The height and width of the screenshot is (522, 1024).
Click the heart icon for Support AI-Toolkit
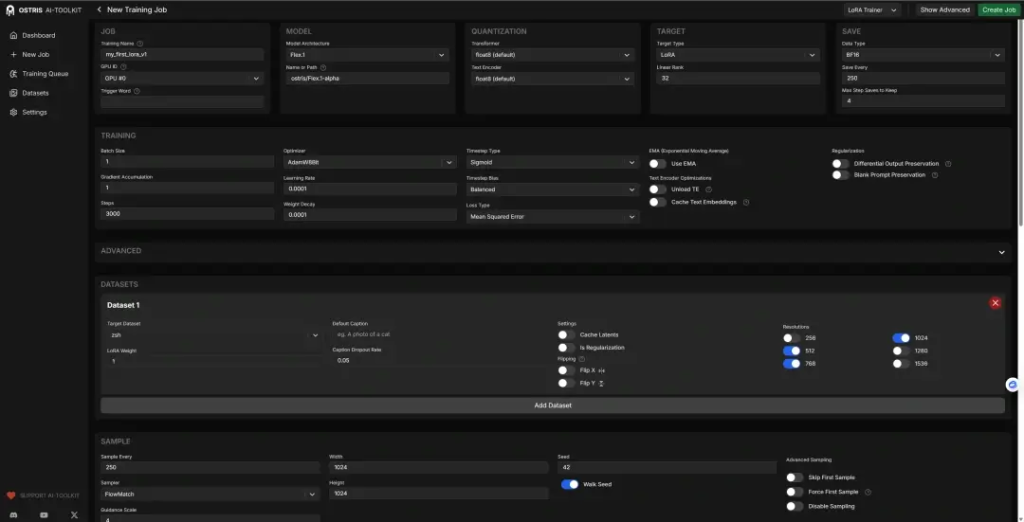coord(10,496)
